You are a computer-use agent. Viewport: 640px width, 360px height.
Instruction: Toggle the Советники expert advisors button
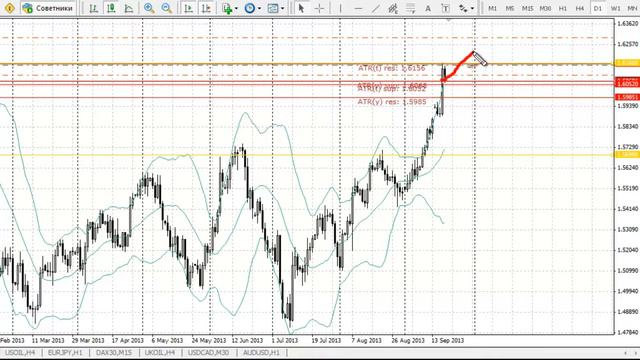click(x=48, y=8)
